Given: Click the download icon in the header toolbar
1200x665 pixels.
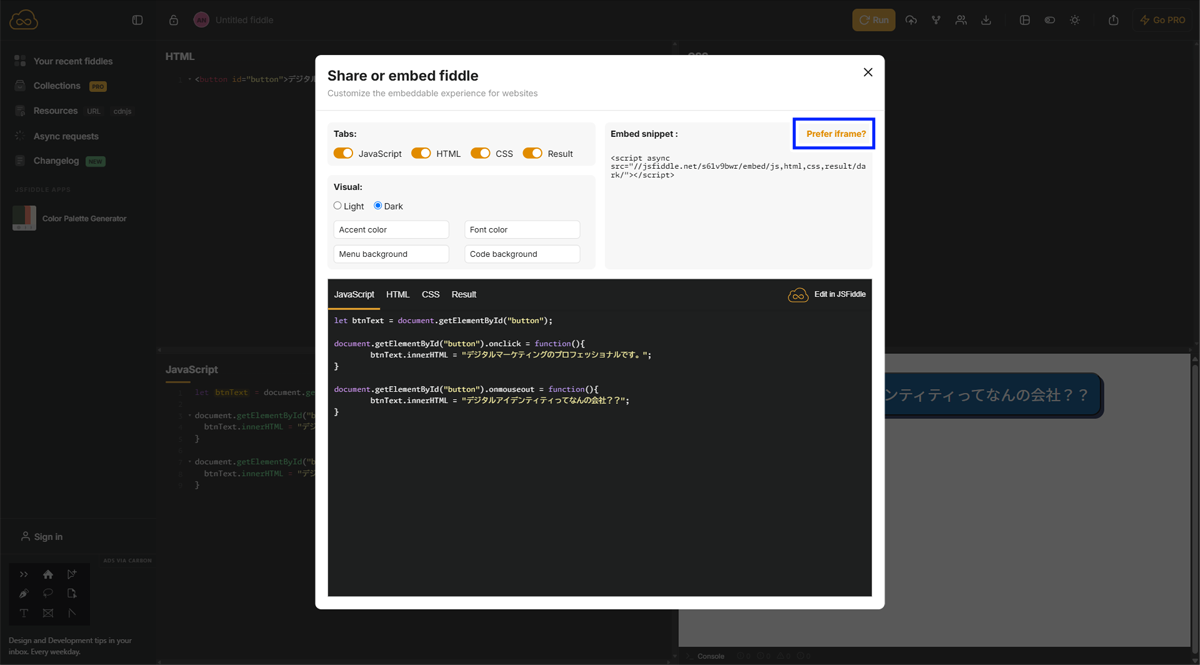Looking at the screenshot, I should click(x=986, y=20).
